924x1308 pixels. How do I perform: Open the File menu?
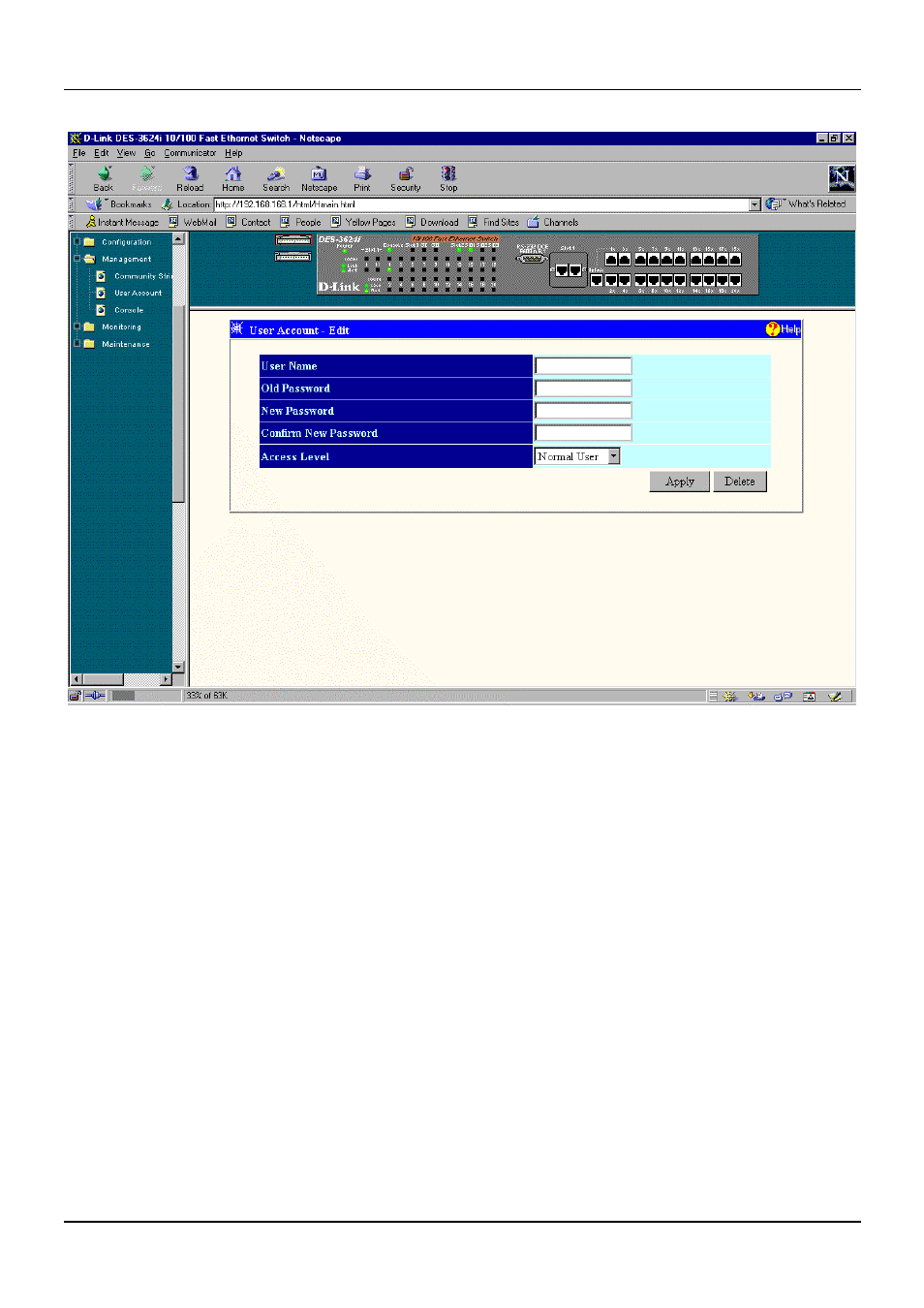click(79, 153)
